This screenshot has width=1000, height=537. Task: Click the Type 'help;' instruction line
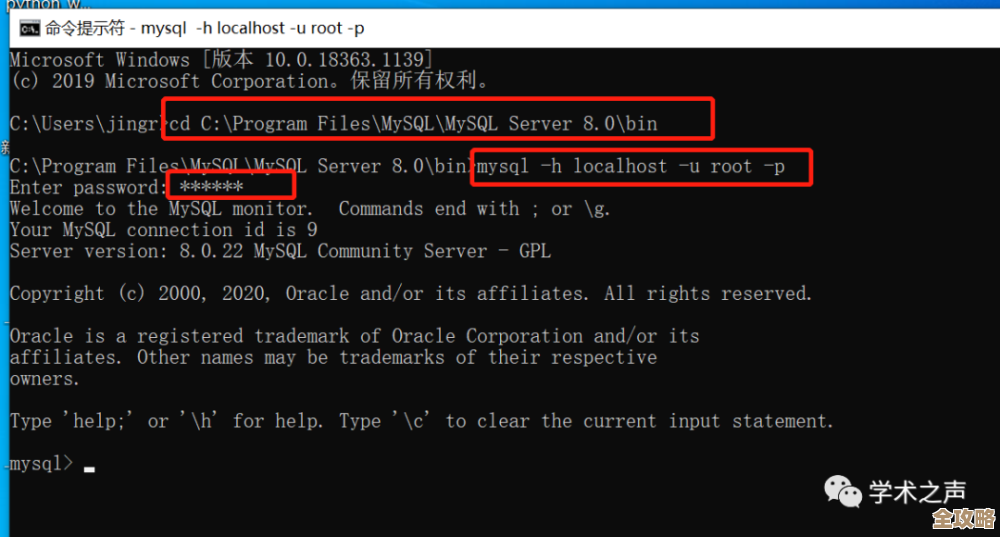point(420,421)
